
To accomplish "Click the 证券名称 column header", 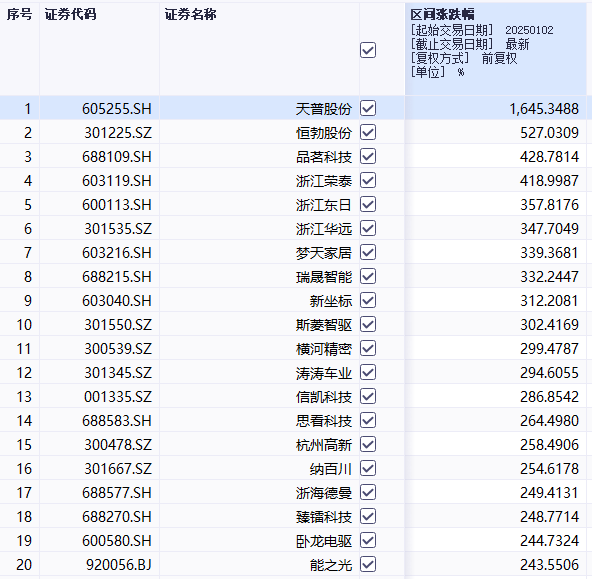I will coord(190,14).
